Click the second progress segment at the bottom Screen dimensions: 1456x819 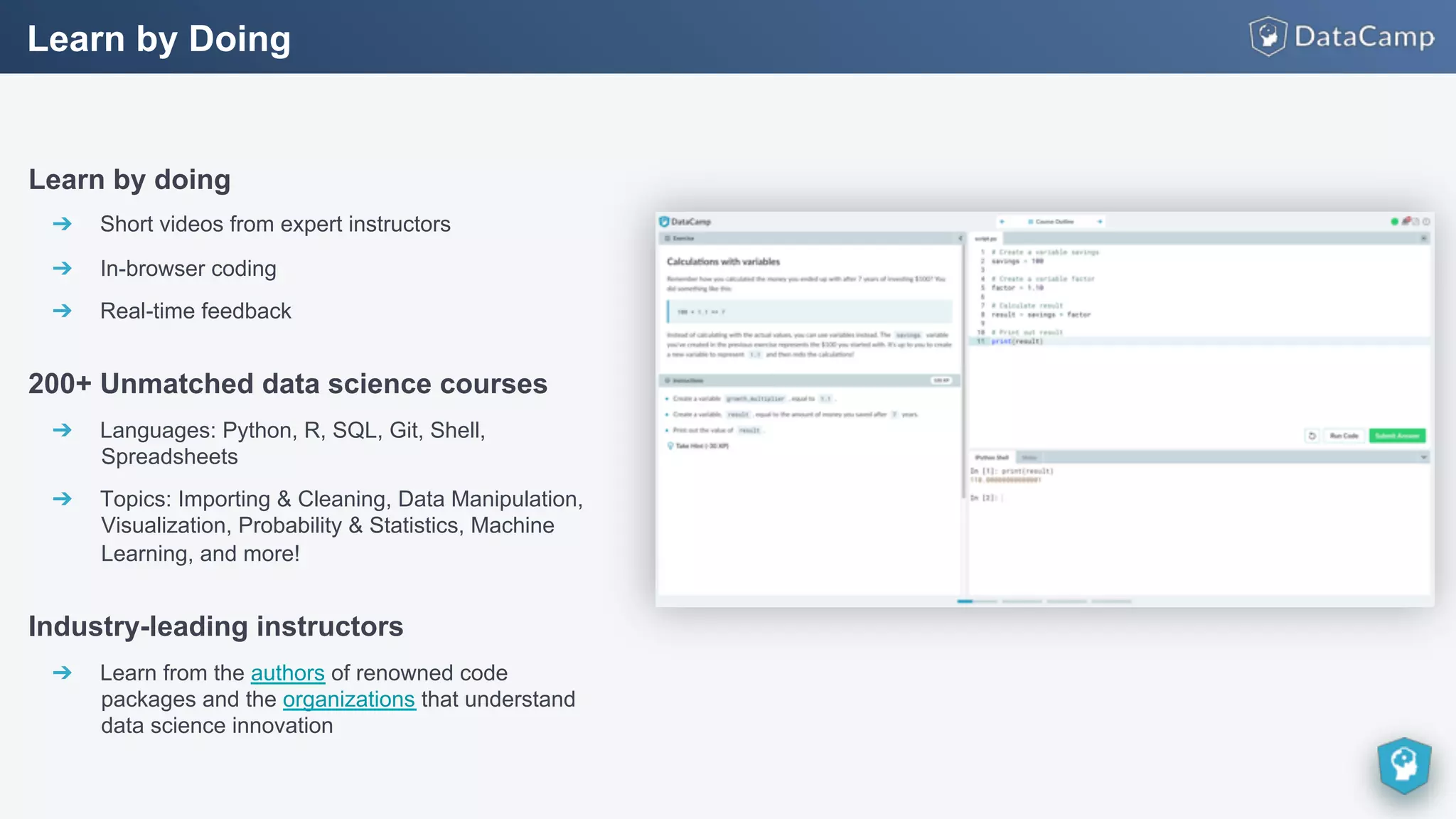(1022, 601)
